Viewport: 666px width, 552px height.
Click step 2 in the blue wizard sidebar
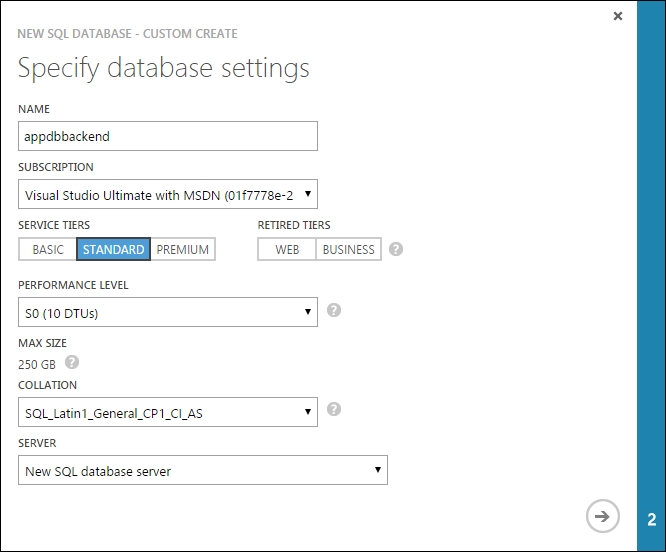coord(652,519)
